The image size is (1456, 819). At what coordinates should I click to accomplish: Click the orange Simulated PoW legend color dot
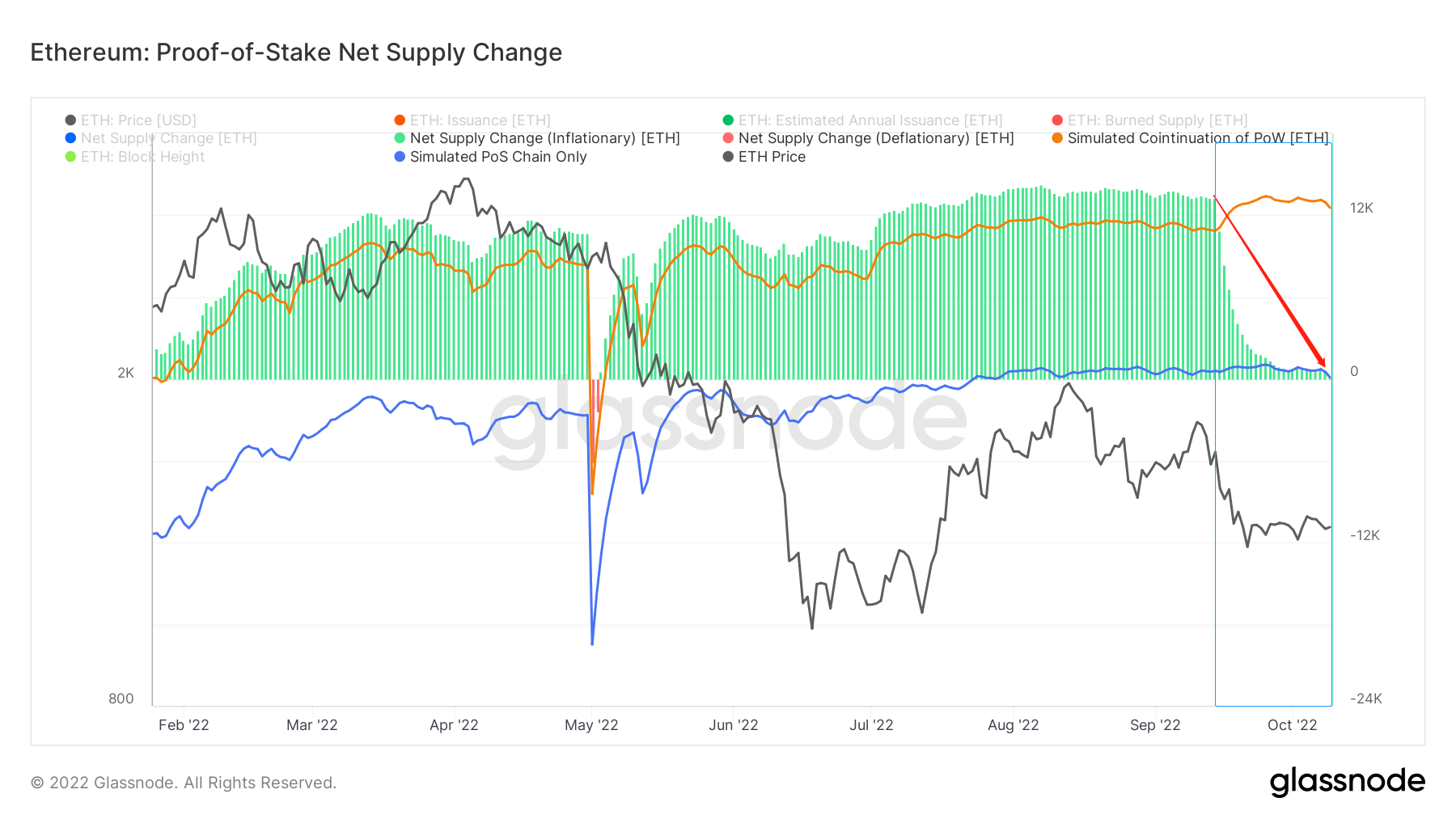point(1057,138)
